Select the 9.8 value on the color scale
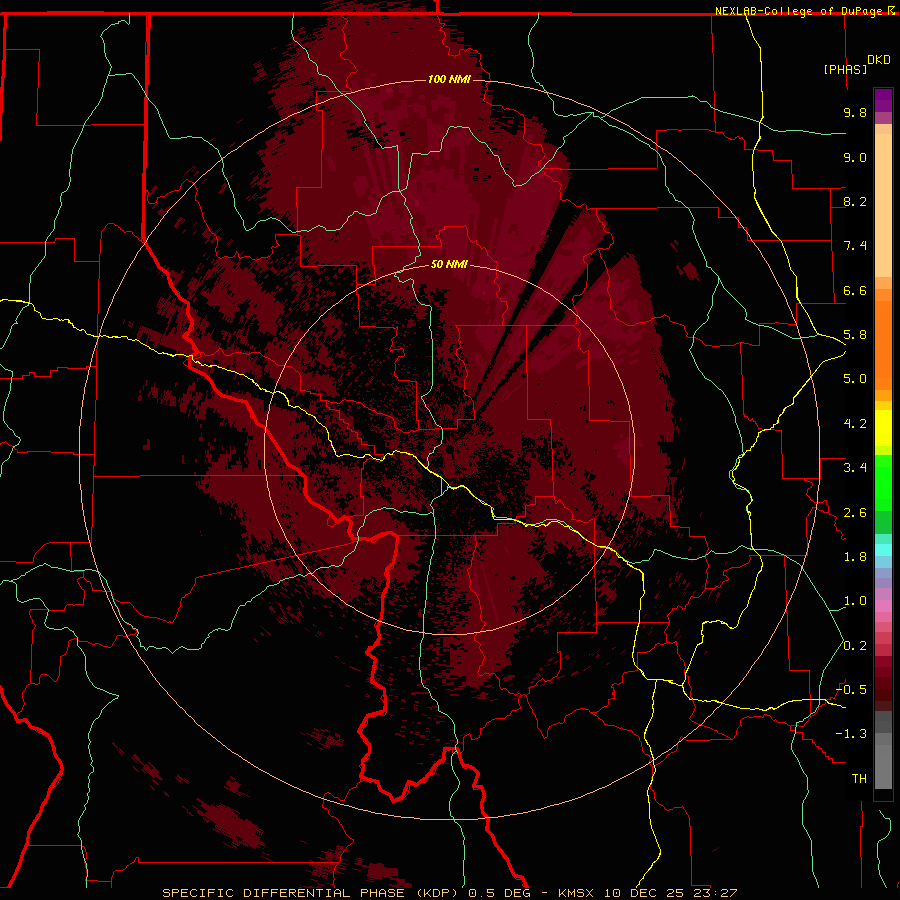The width and height of the screenshot is (900, 900). (855, 113)
